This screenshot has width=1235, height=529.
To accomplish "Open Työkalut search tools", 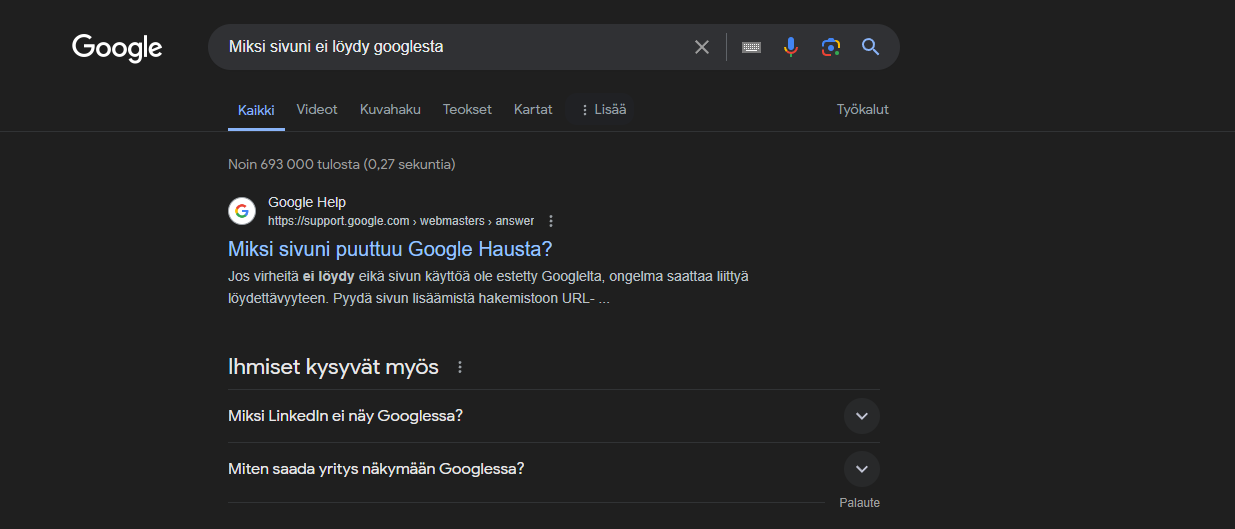I will click(863, 110).
